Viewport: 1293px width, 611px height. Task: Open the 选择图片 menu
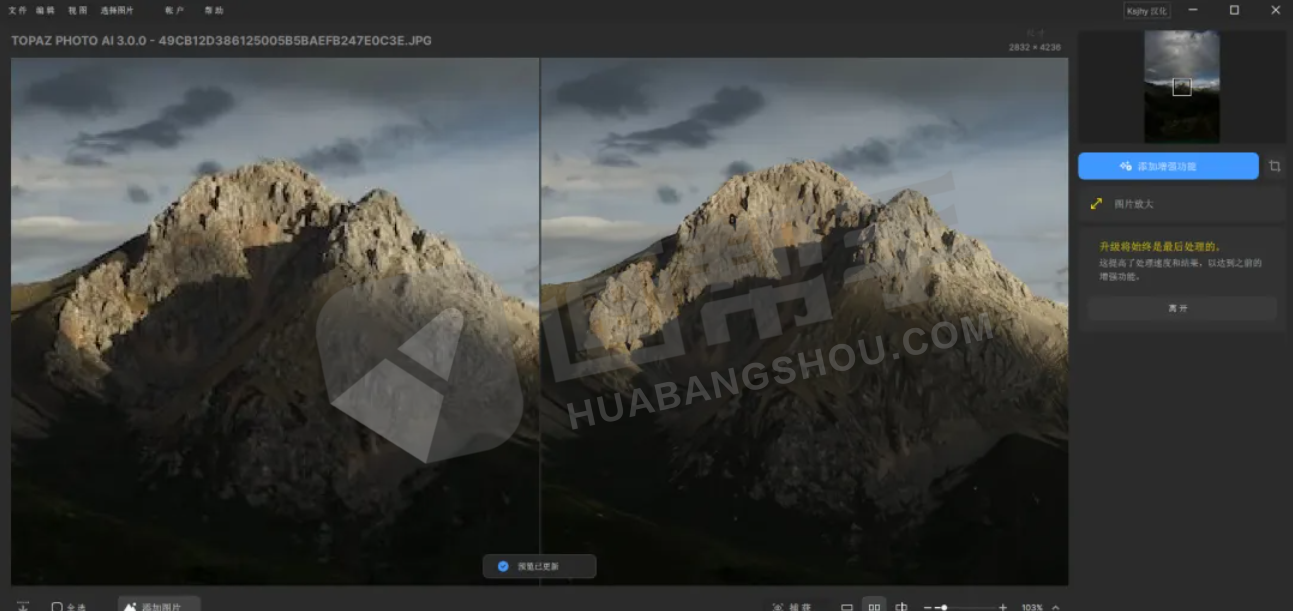pos(117,10)
